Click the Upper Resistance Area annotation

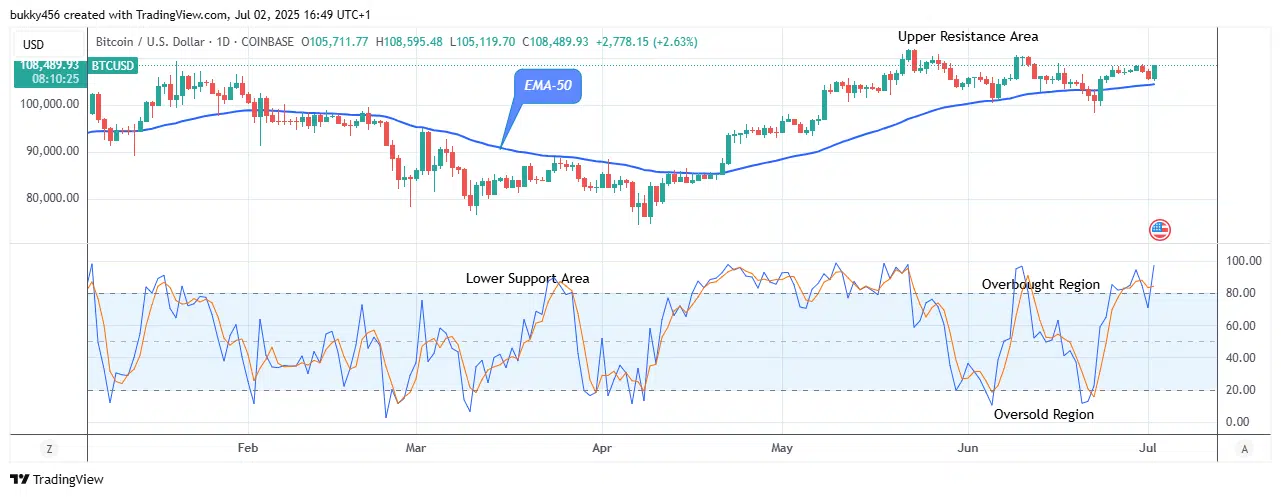tap(967, 36)
